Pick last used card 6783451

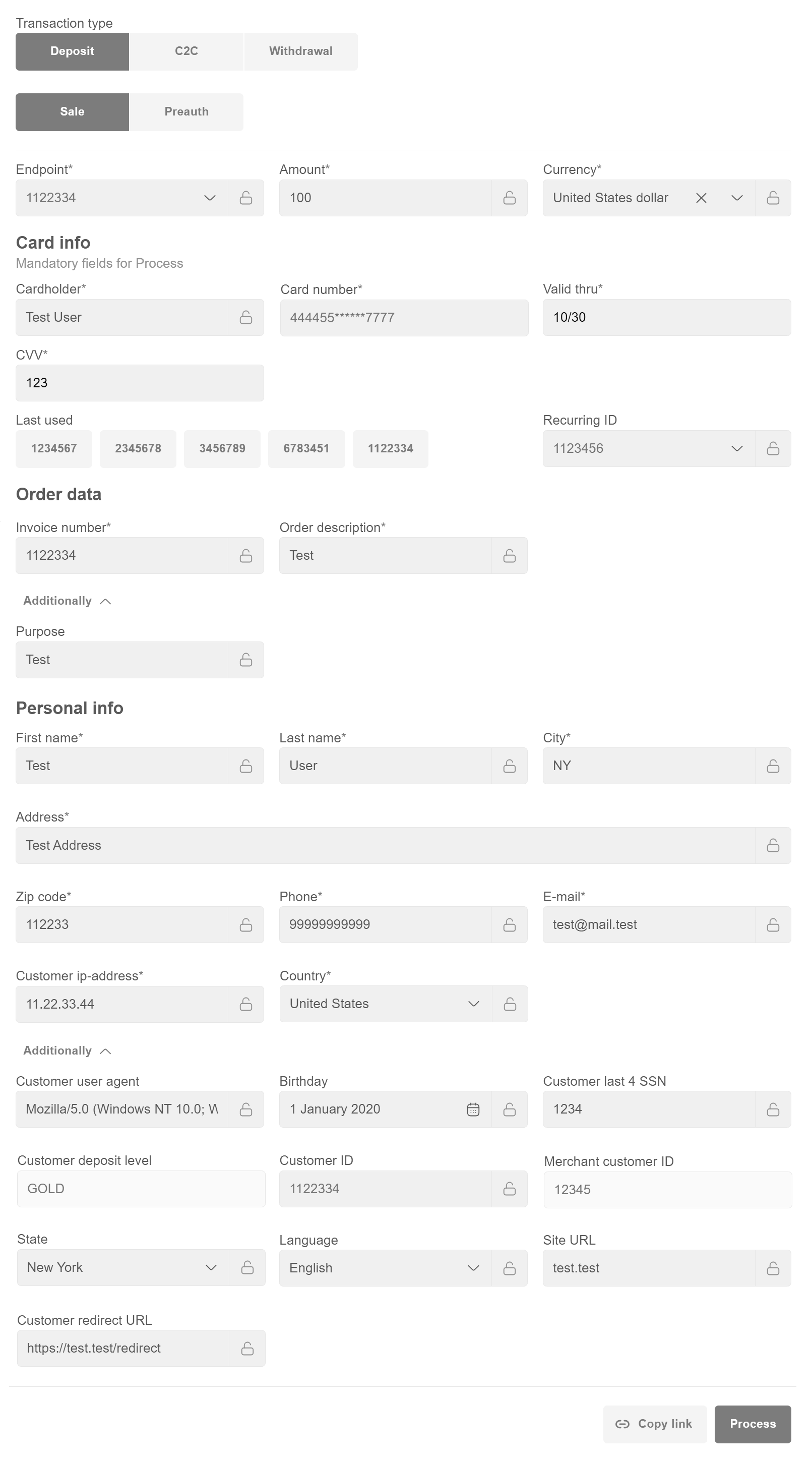306,449
